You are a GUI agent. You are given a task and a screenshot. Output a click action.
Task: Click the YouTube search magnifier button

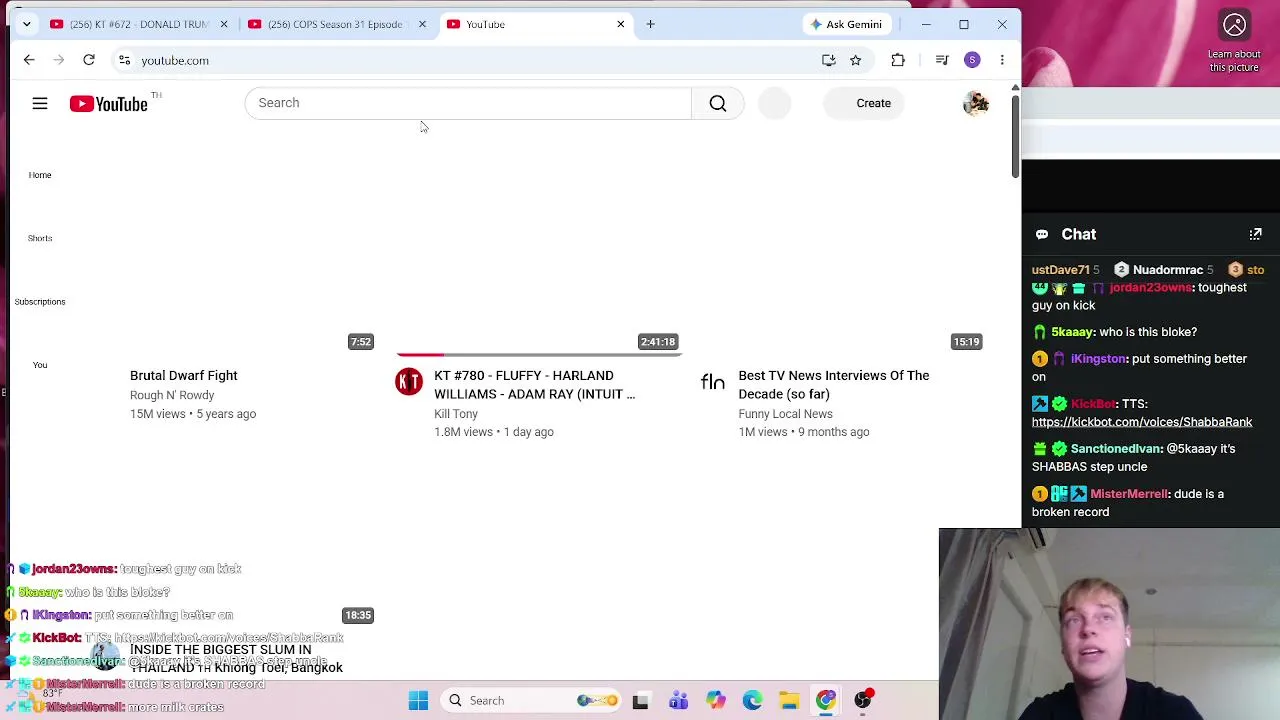[718, 103]
